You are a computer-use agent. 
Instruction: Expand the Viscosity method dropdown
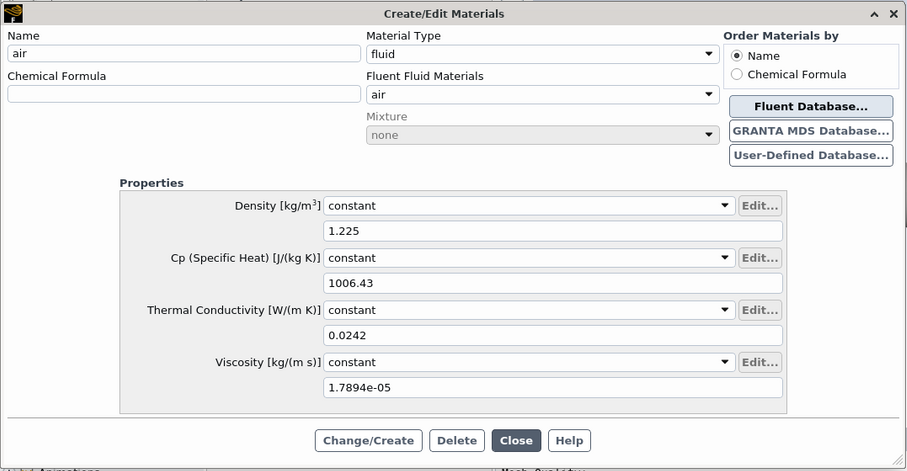[529, 362]
